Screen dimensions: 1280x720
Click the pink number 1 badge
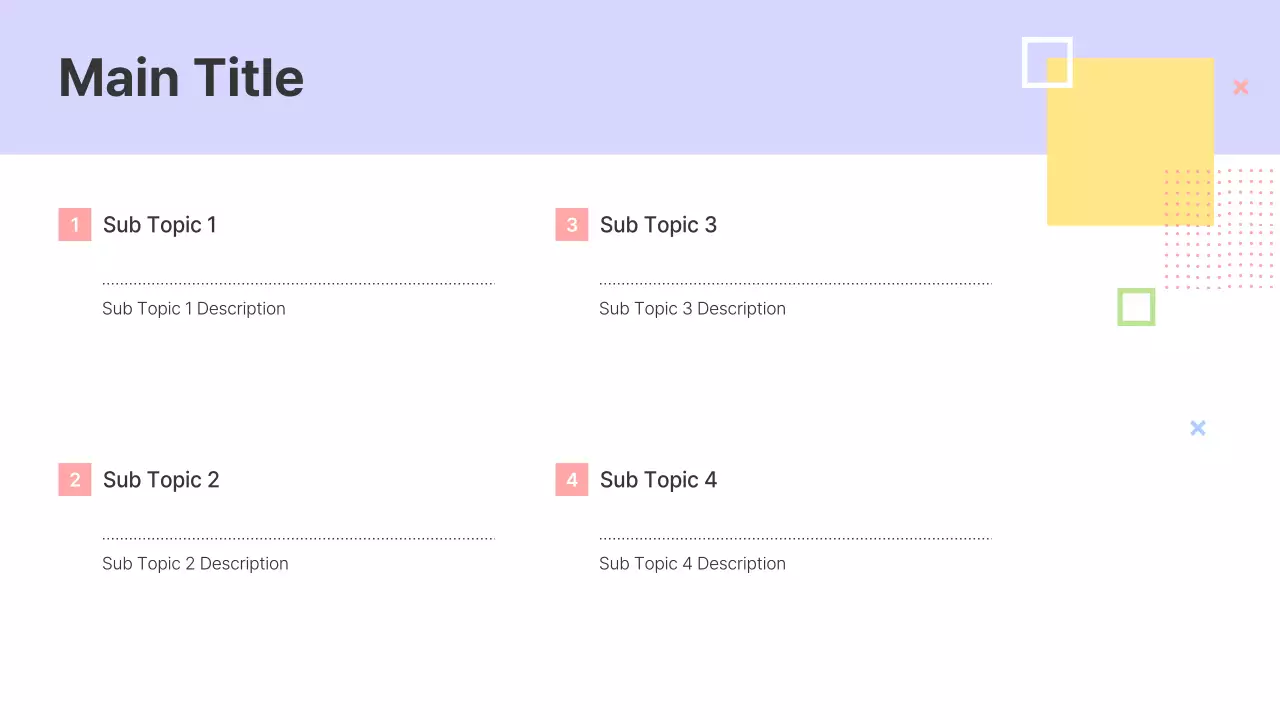(x=75, y=225)
